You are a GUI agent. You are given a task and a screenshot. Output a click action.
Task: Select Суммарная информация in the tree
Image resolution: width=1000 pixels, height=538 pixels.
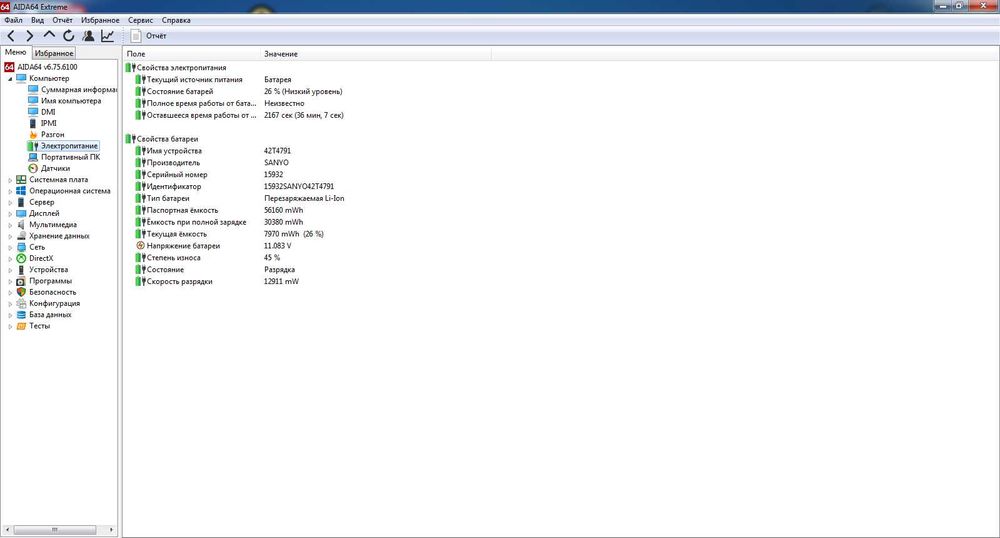pos(79,90)
